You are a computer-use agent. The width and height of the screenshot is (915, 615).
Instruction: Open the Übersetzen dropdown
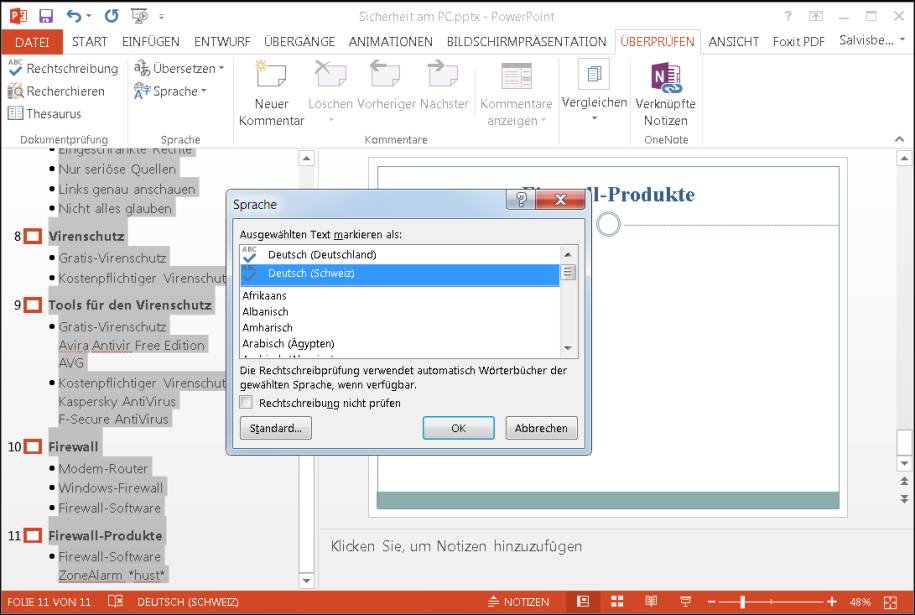(179, 68)
